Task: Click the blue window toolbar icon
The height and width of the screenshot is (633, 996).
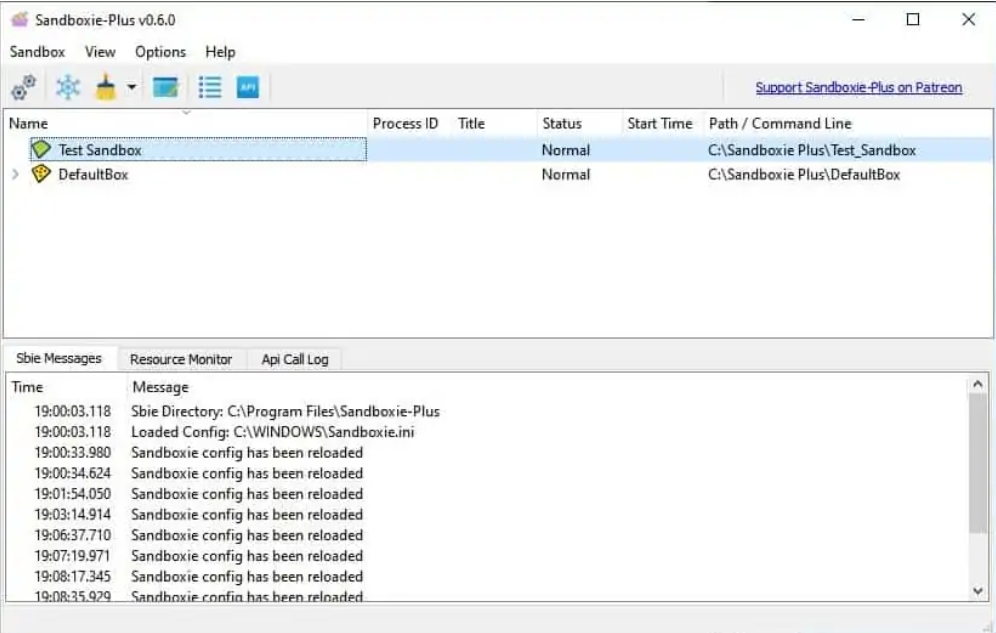Action: tap(165, 87)
